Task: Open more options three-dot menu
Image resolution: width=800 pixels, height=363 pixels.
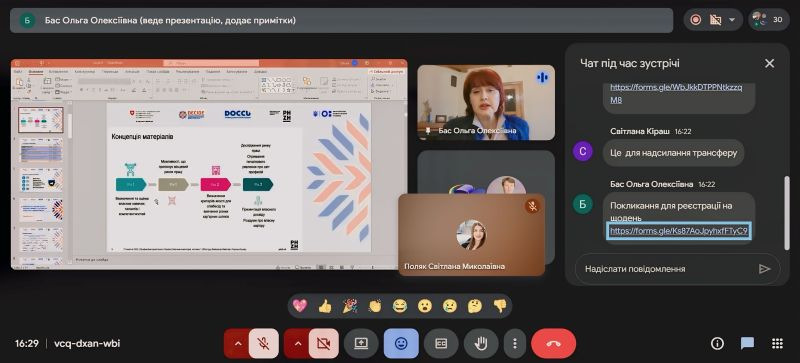Action: click(515, 344)
